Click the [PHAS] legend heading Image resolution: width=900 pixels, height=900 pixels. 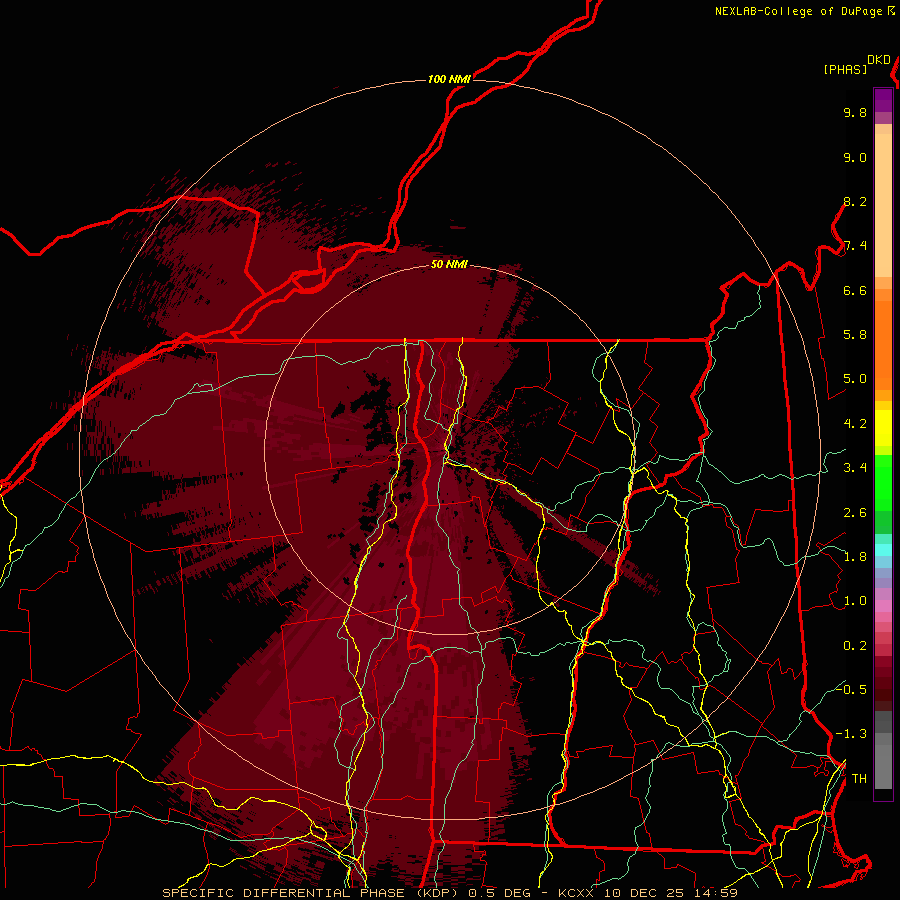pyautogui.click(x=845, y=69)
